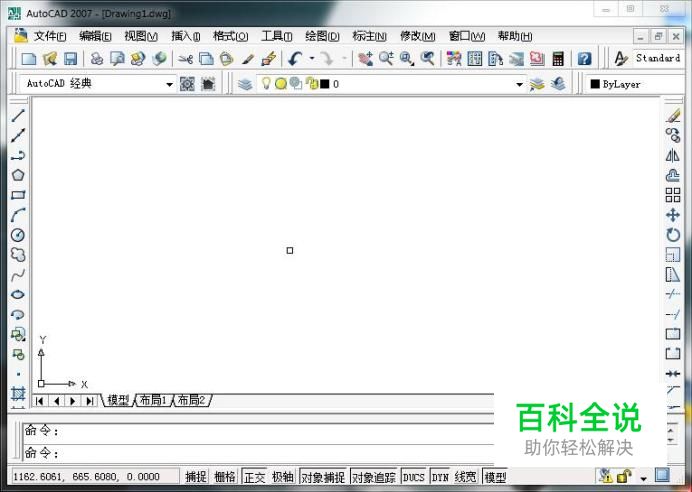
Task: Click the Undo arrow
Action: pyautogui.click(x=295, y=58)
